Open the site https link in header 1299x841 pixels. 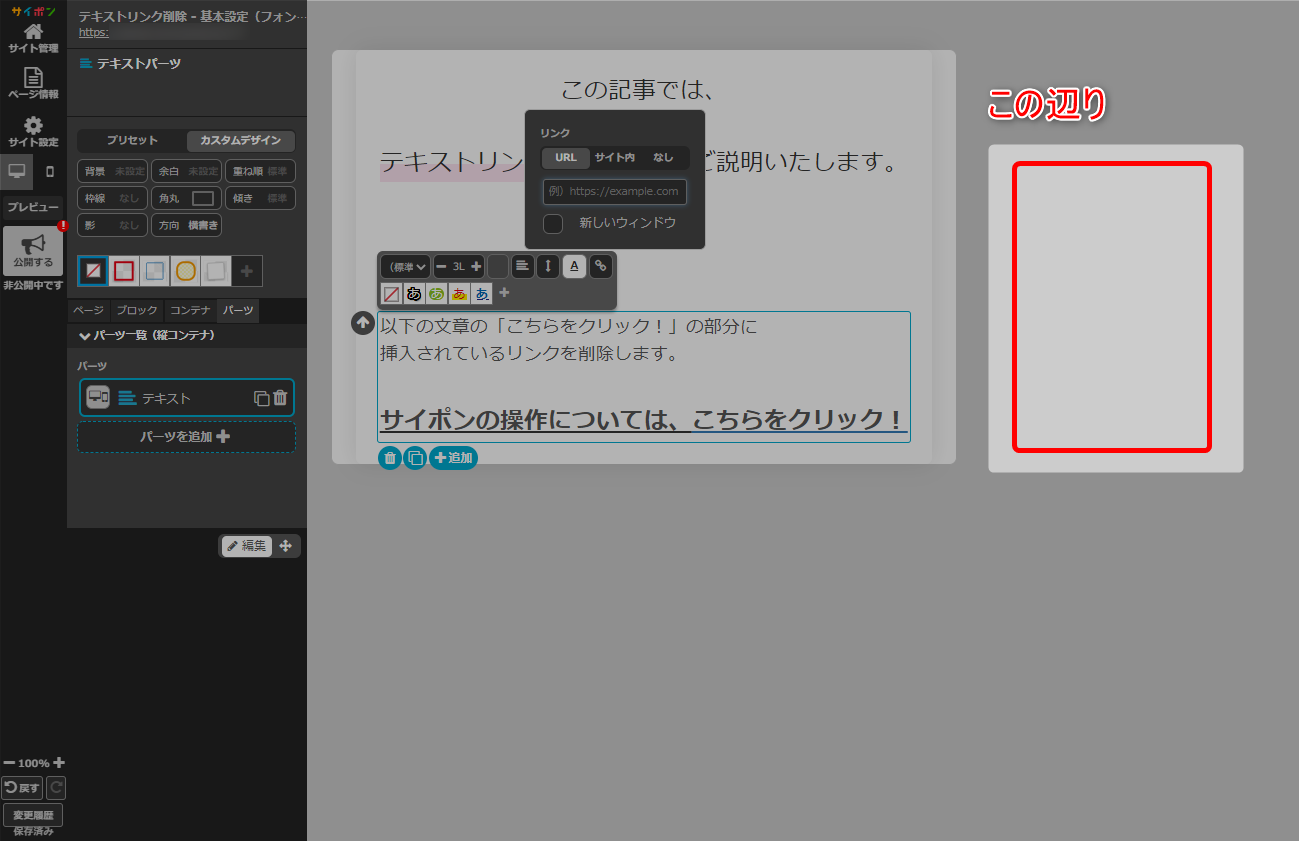coord(93,32)
